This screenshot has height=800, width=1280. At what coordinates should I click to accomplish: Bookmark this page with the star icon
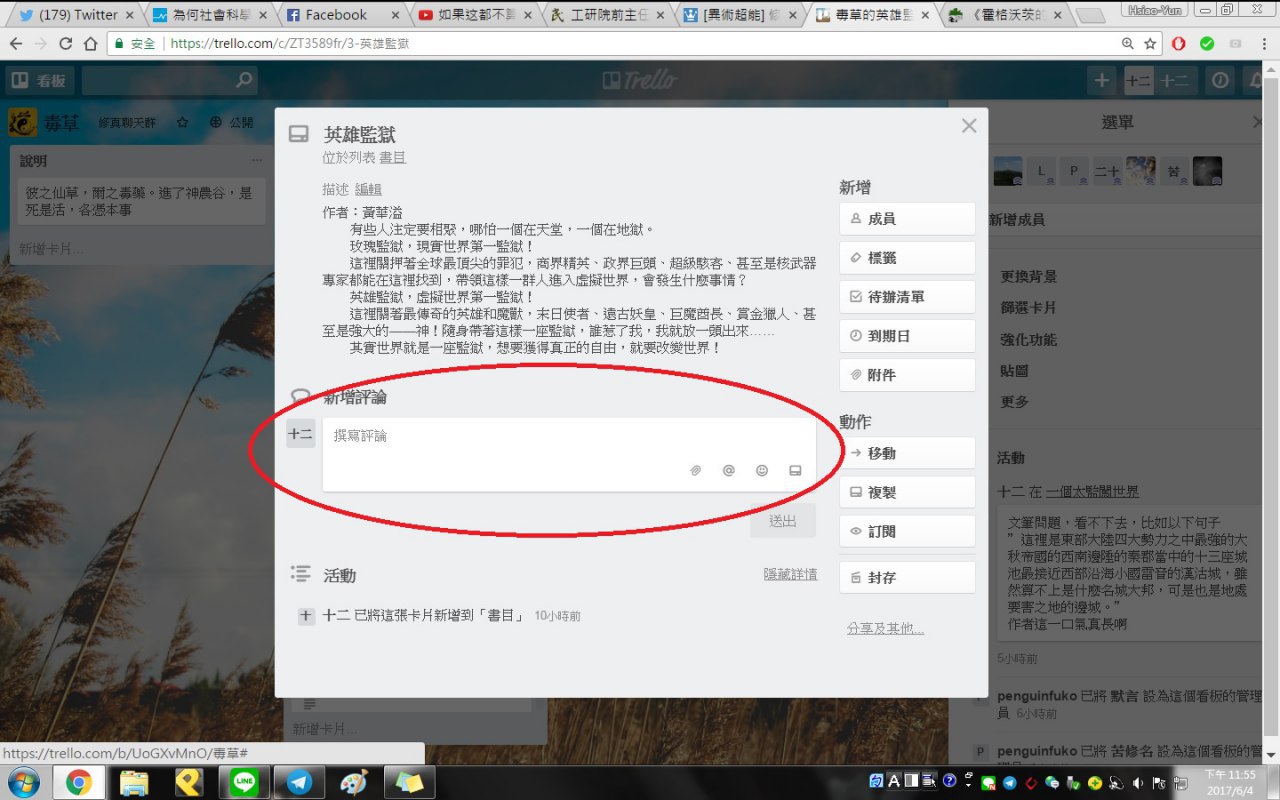1151,44
